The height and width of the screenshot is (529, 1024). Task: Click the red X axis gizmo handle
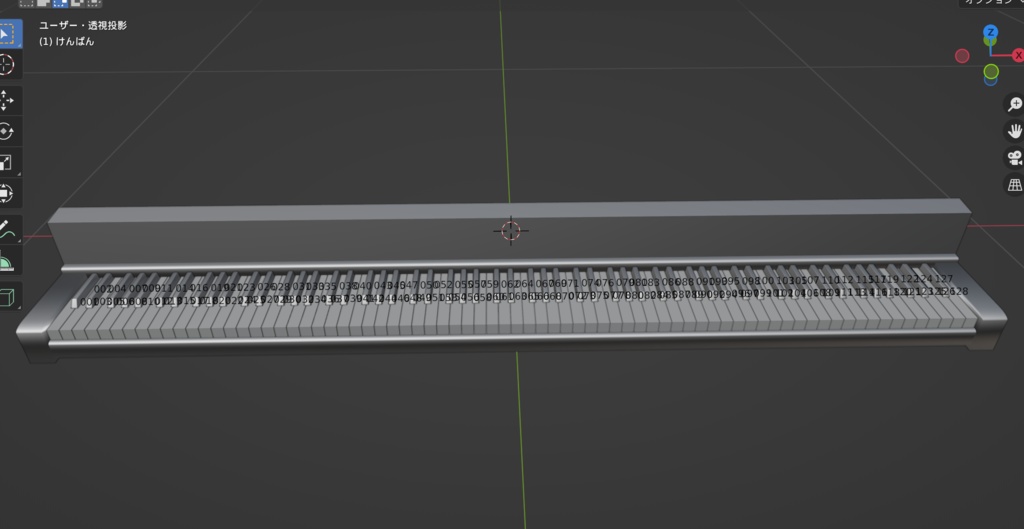click(1017, 56)
